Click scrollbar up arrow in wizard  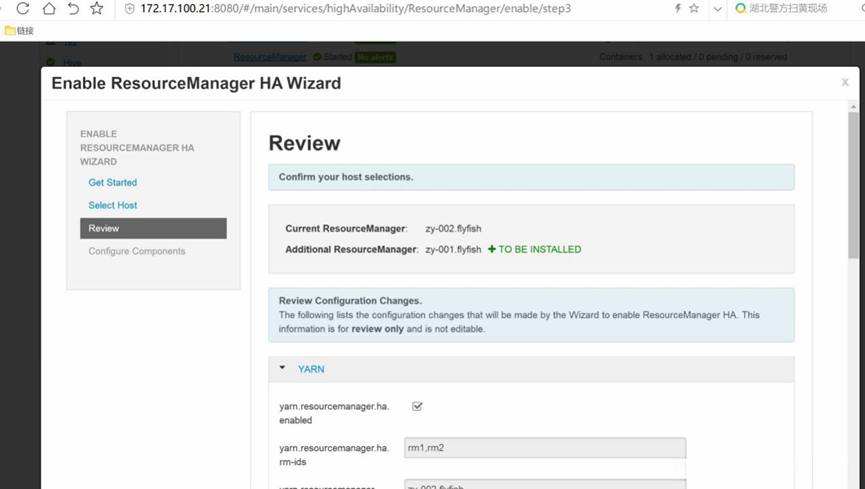[853, 107]
